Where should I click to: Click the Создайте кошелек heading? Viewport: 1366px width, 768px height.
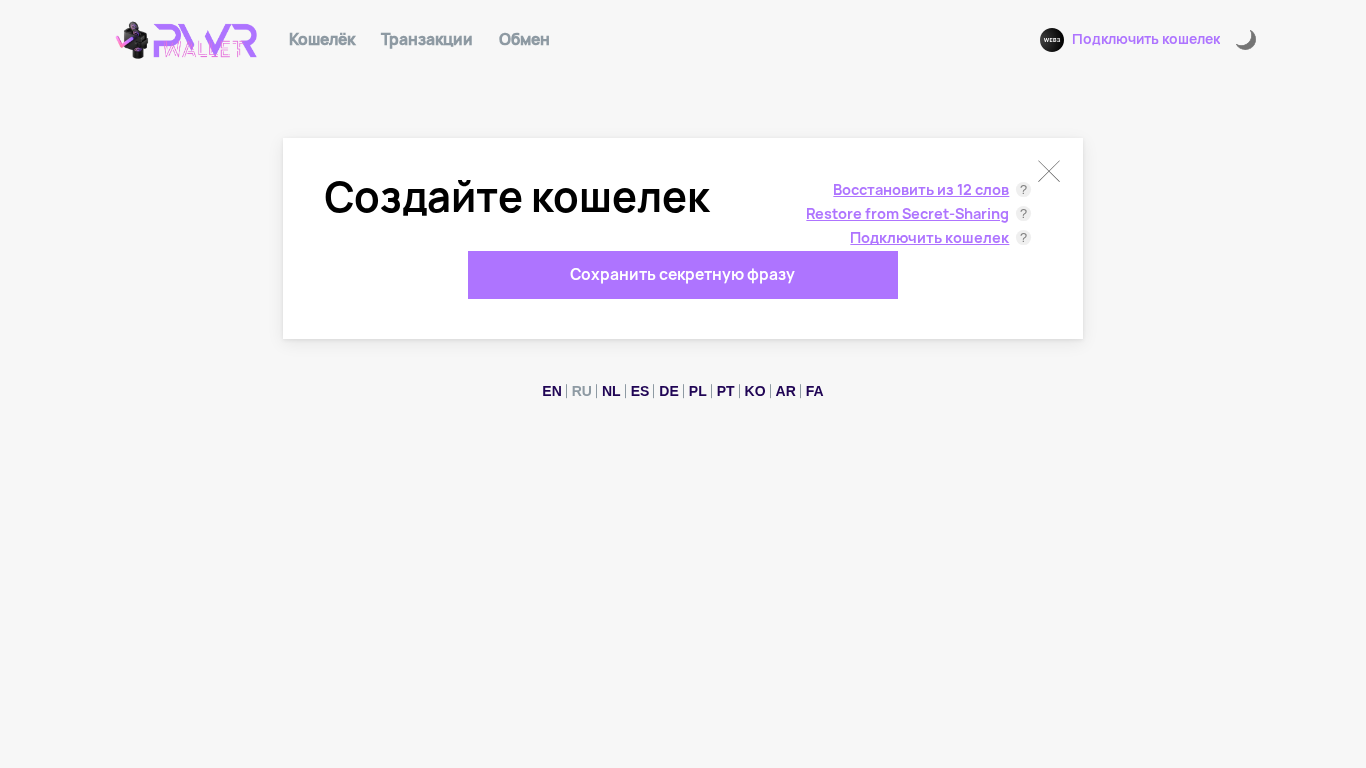[x=517, y=197]
